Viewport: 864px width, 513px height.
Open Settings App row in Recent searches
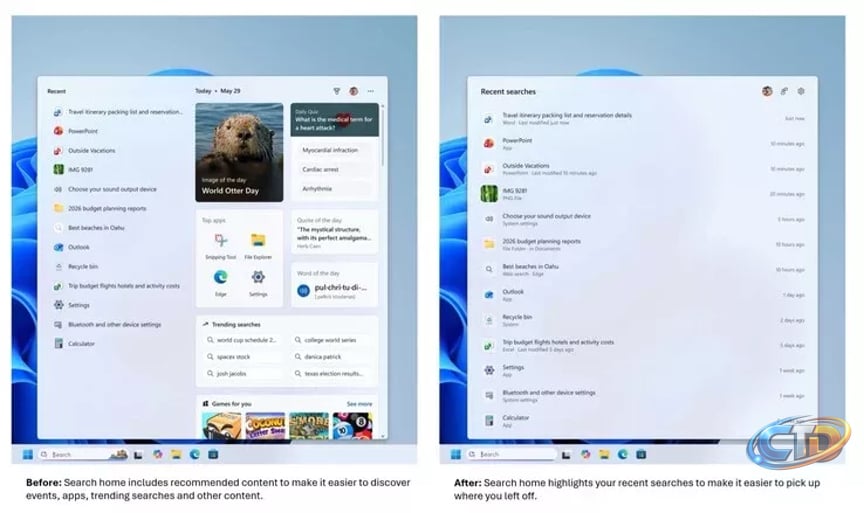click(642, 370)
